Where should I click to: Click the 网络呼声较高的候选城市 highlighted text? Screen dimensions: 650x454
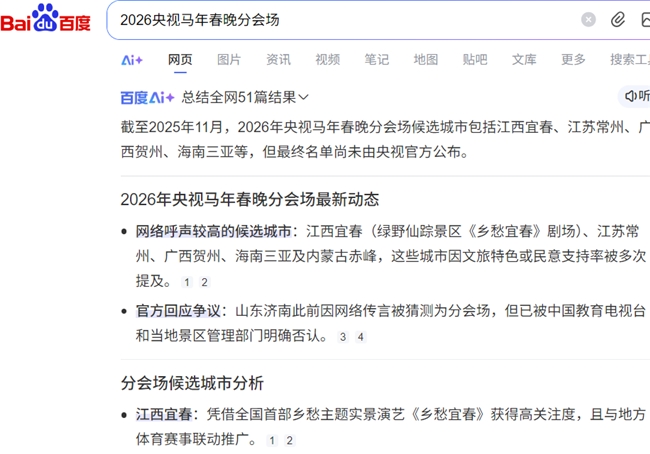coord(213,230)
